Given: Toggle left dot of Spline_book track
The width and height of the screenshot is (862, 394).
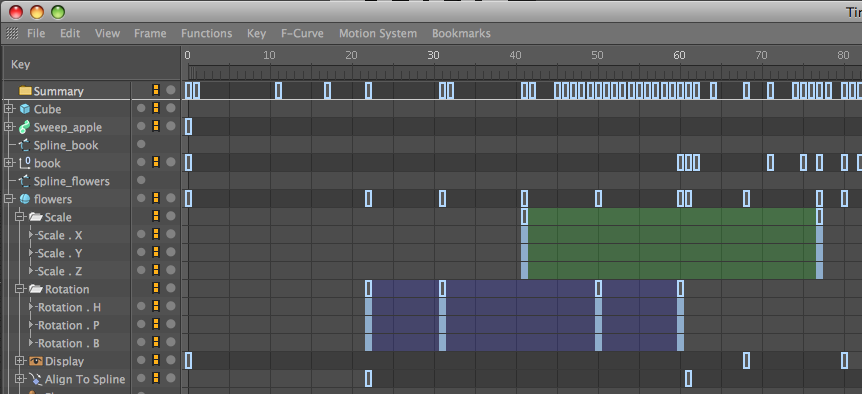Looking at the screenshot, I should click(141, 145).
